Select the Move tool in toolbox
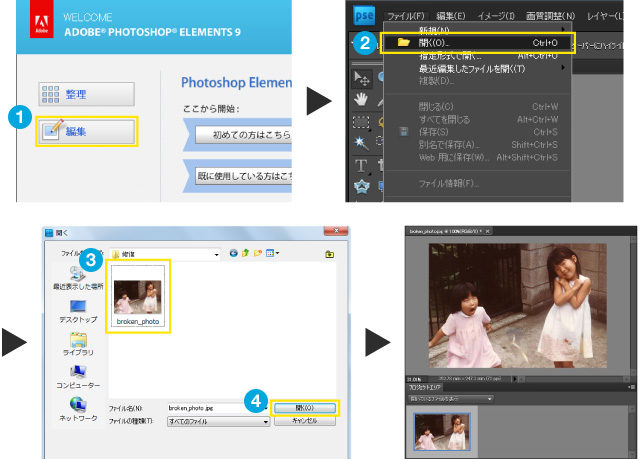The height and width of the screenshot is (460, 640). (361, 78)
